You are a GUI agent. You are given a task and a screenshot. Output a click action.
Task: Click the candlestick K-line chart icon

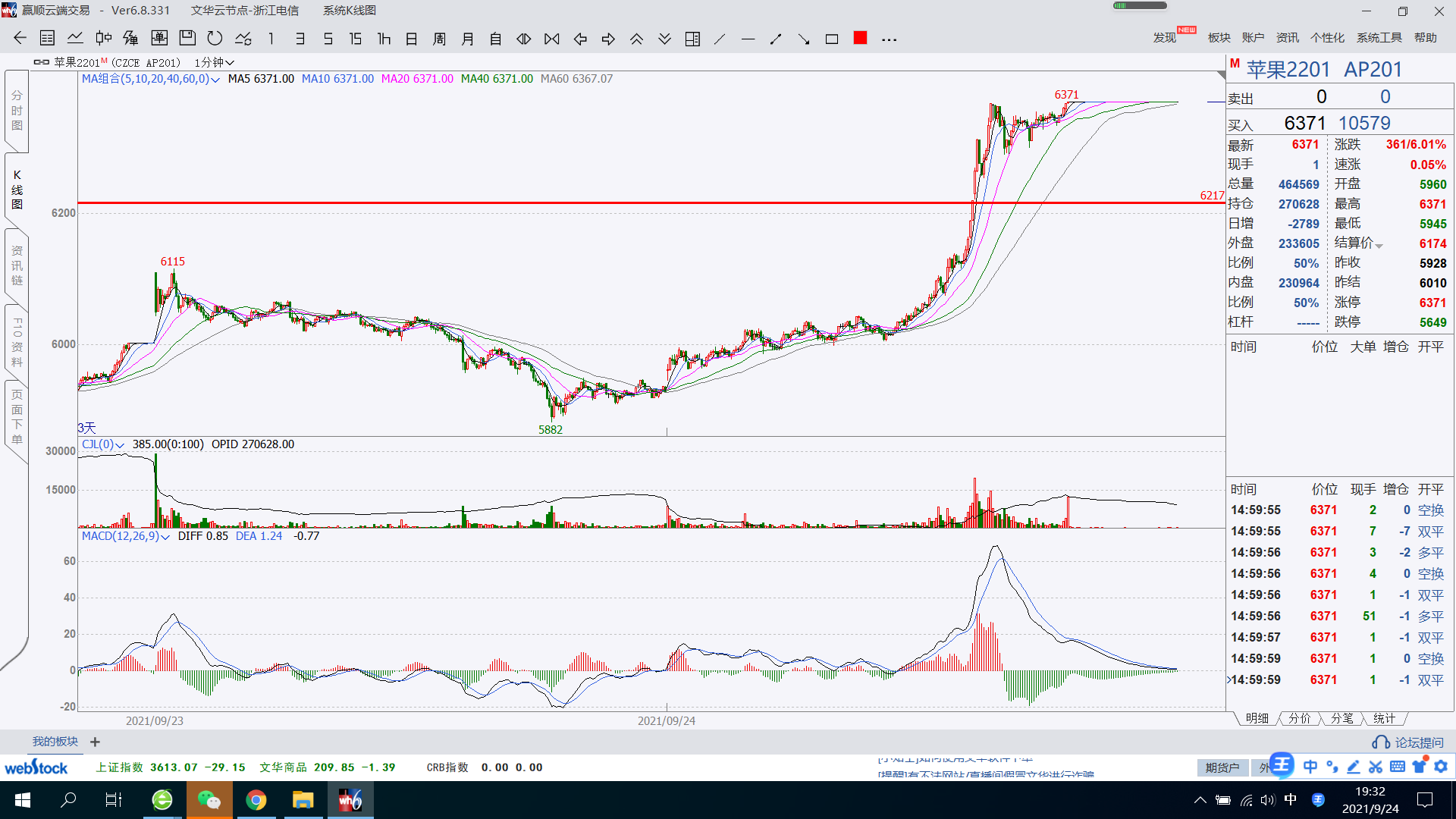click(x=103, y=39)
